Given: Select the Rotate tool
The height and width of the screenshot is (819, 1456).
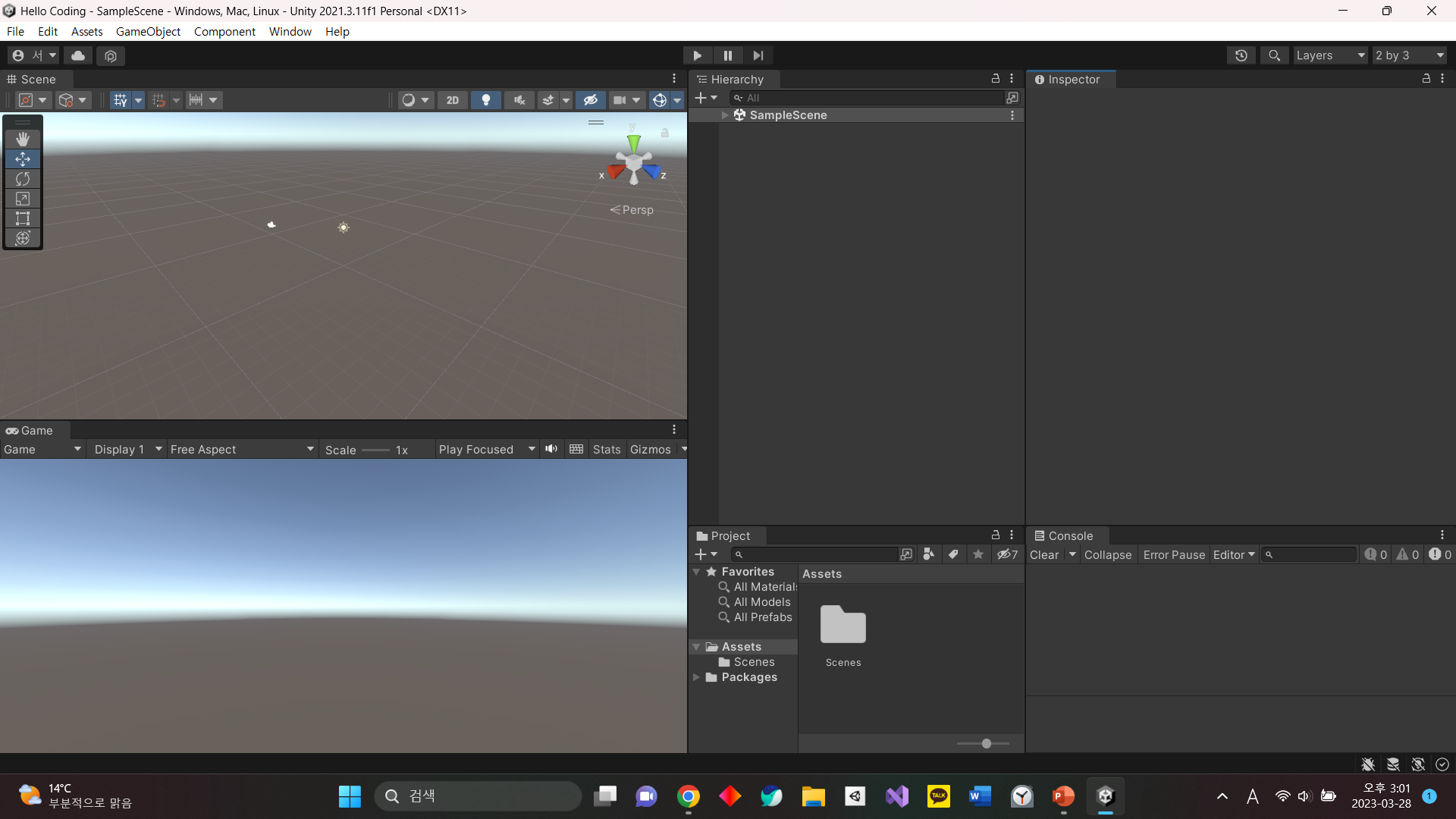Looking at the screenshot, I should (x=23, y=179).
